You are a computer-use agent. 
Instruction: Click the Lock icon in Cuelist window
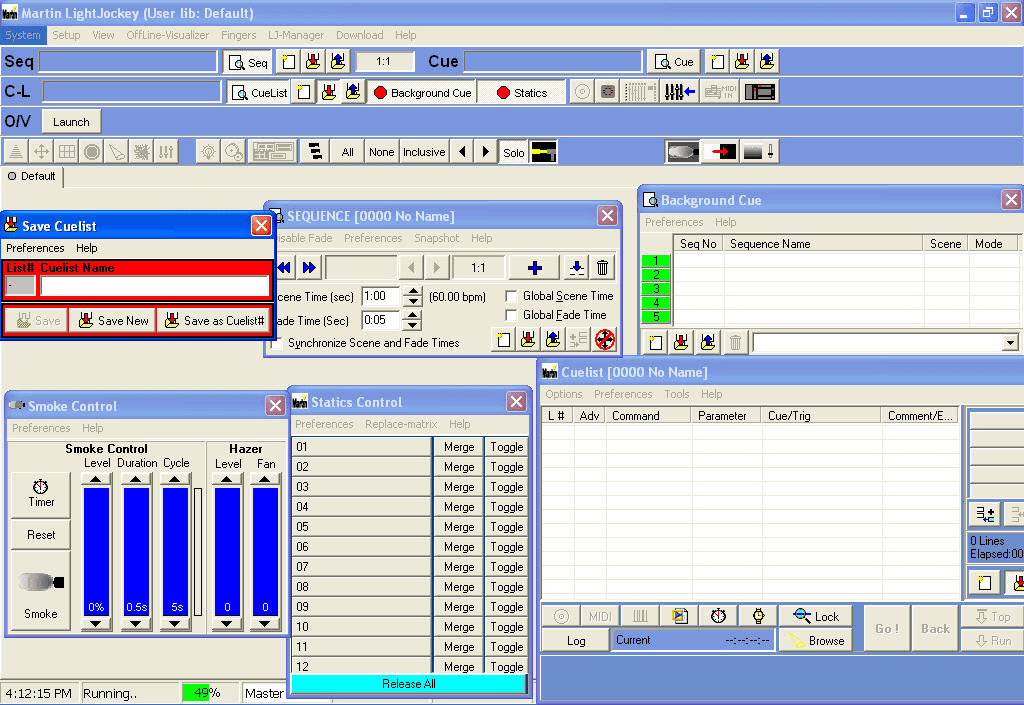click(814, 616)
